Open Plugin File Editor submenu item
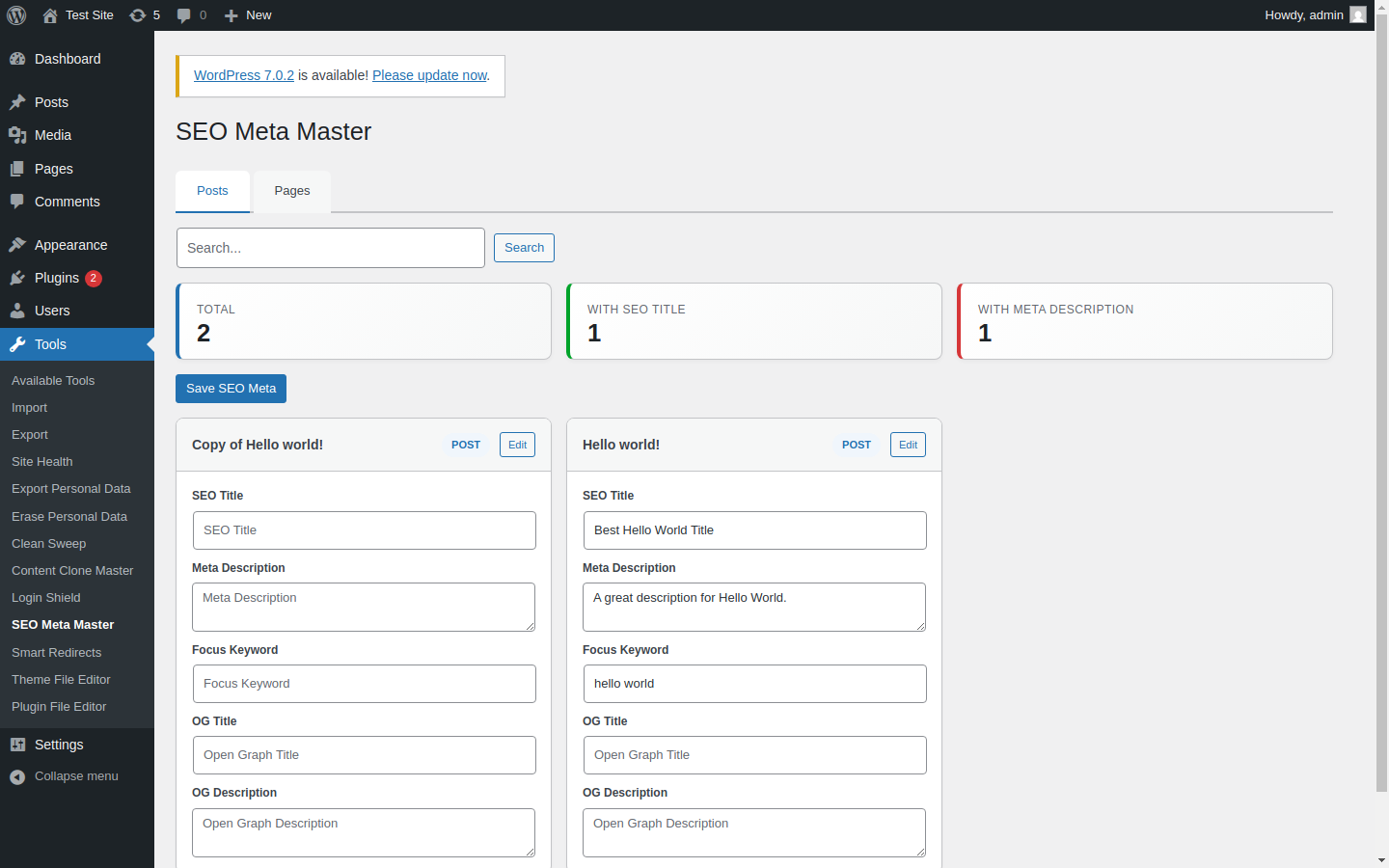Screen dimensions: 1389x868 point(59,707)
